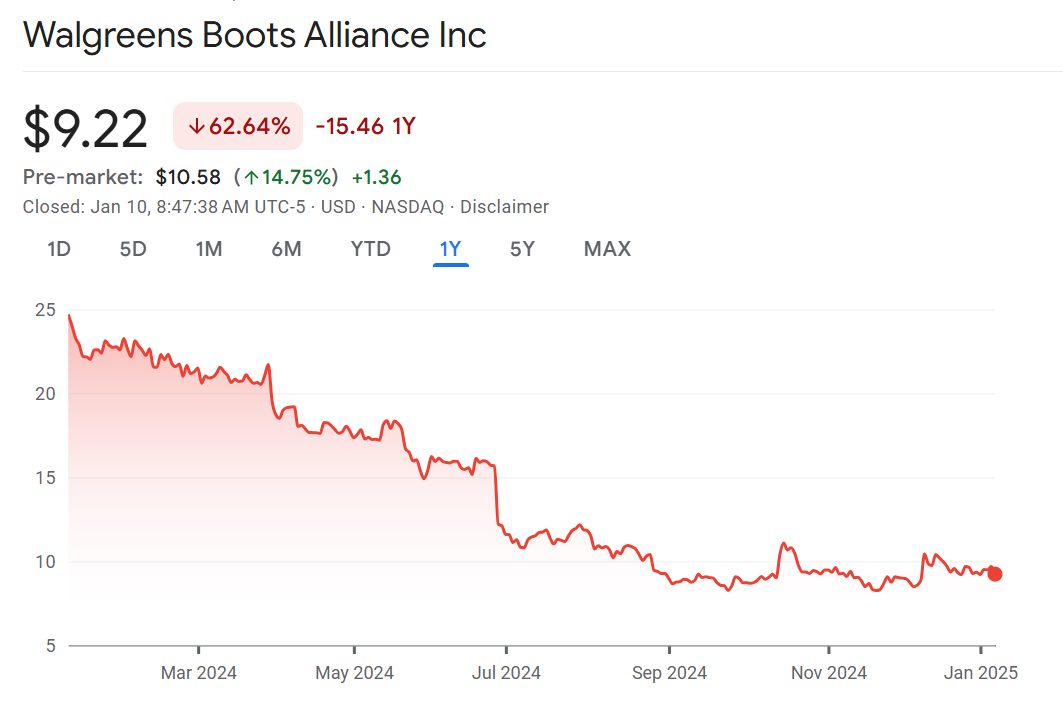Click the pre-market price $10.58

[188, 178]
